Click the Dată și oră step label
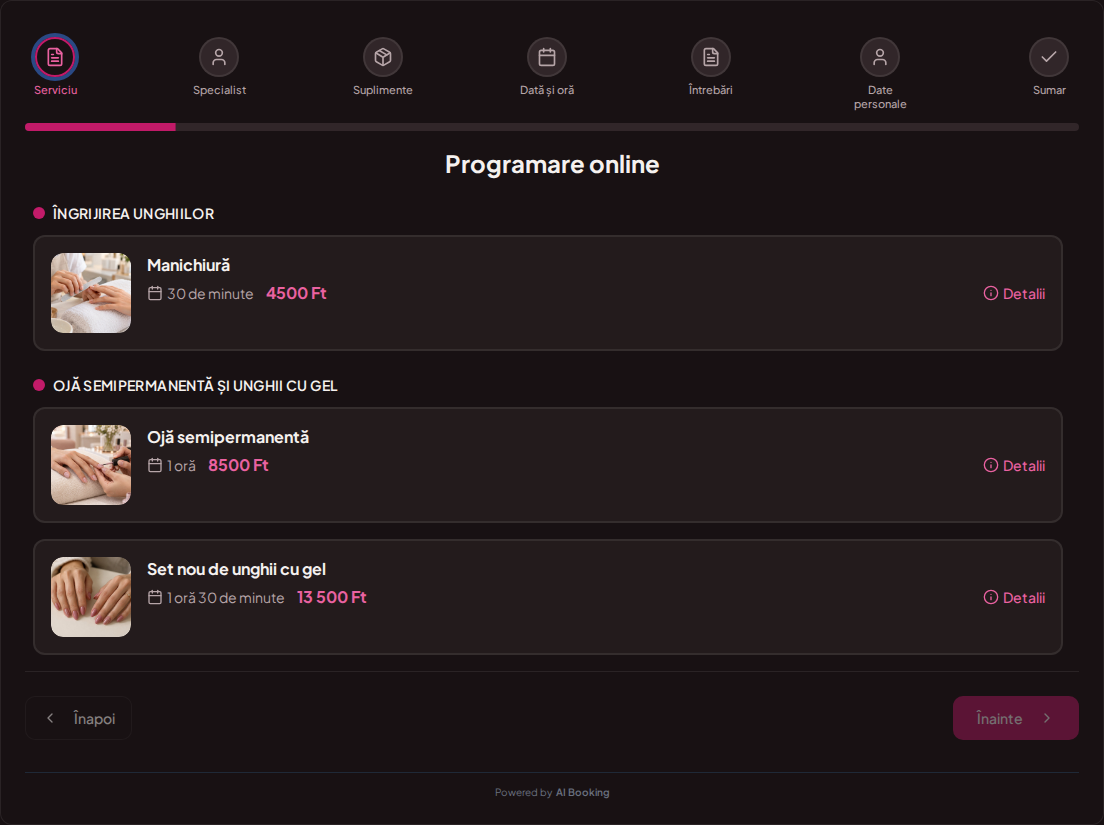1104x825 pixels. pyautogui.click(x=547, y=90)
